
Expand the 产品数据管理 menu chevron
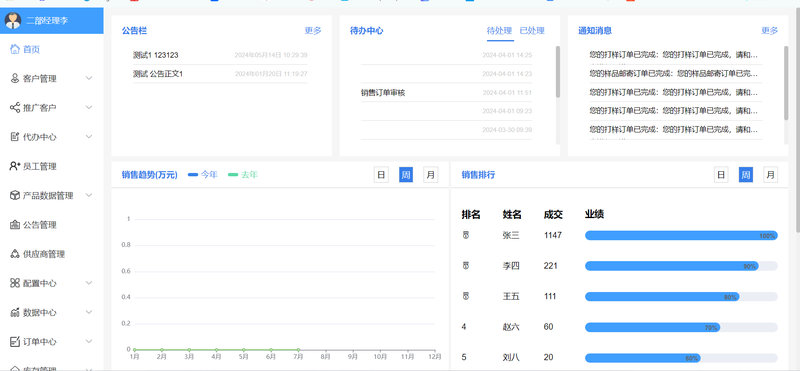pos(89,195)
